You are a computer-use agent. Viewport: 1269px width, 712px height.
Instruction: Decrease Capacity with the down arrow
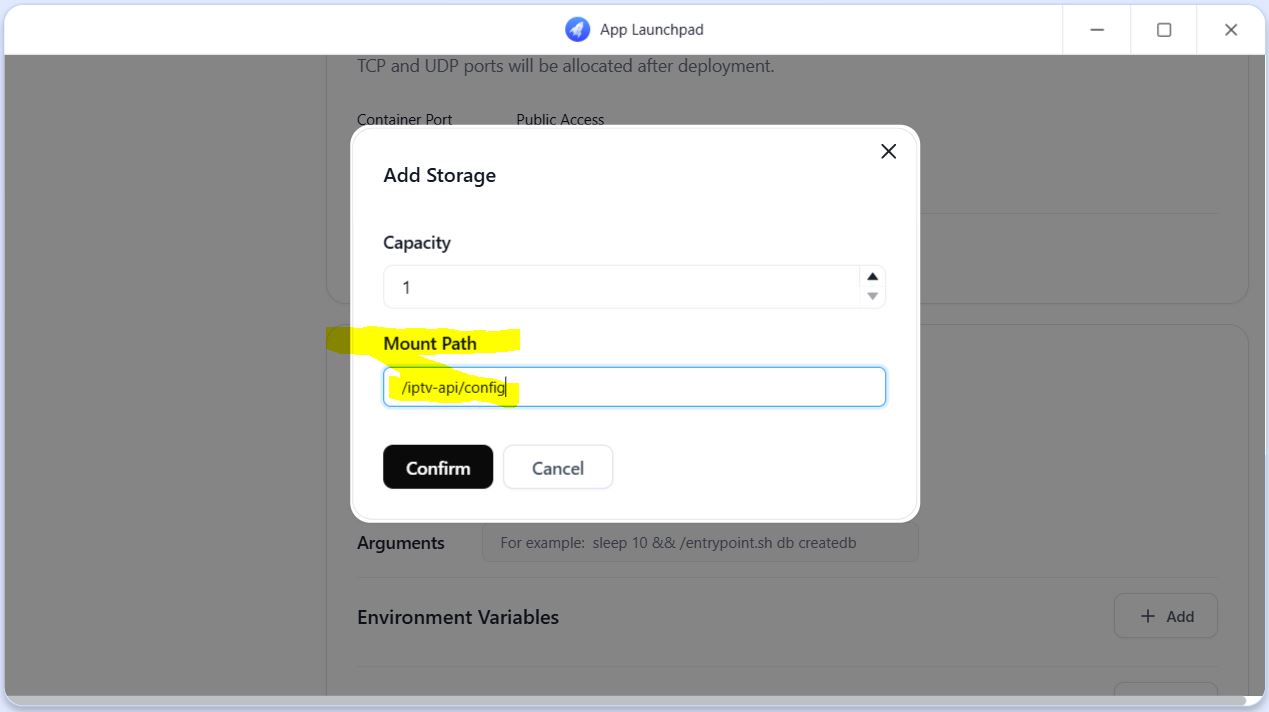tap(873, 296)
